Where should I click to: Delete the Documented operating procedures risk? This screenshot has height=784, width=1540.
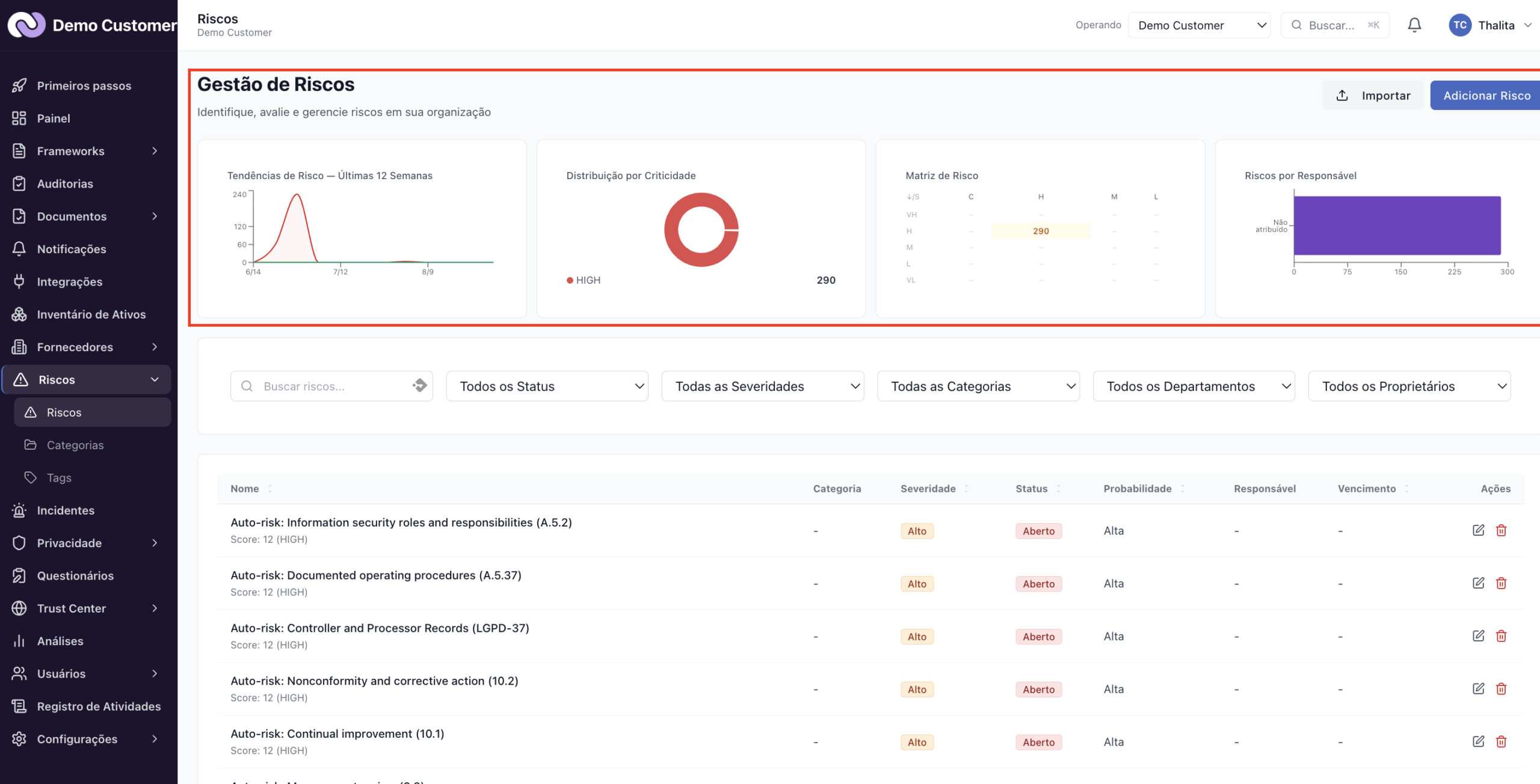1501,583
